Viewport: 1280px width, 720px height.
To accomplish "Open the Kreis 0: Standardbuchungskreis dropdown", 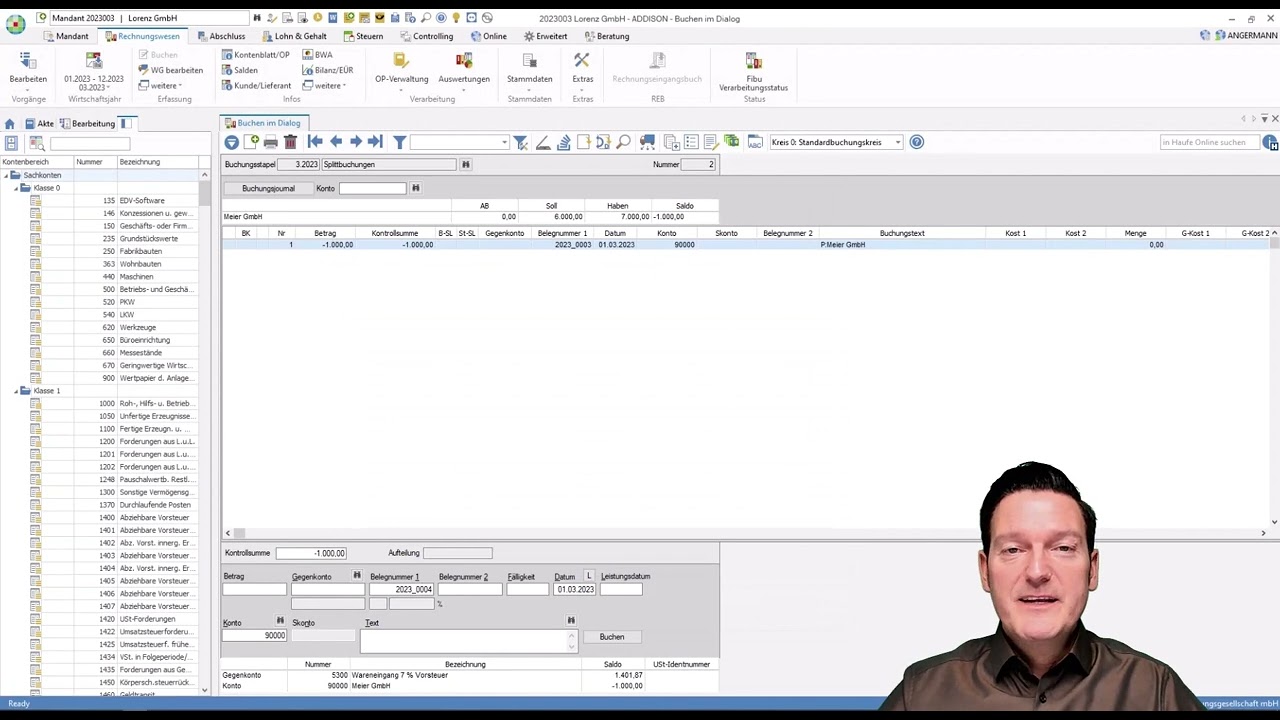I will coord(897,142).
